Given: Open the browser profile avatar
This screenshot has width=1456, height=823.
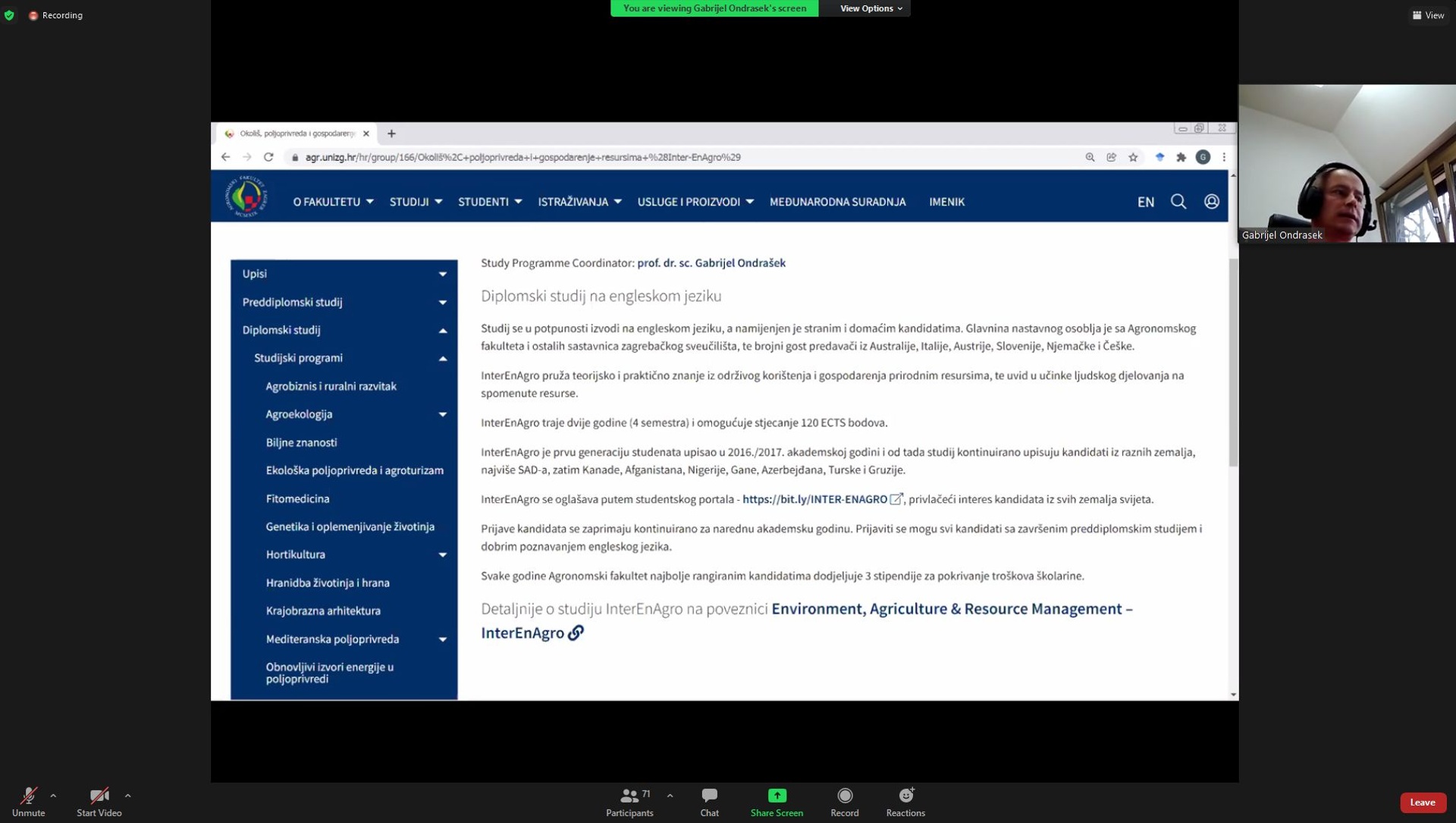Looking at the screenshot, I should [1203, 157].
